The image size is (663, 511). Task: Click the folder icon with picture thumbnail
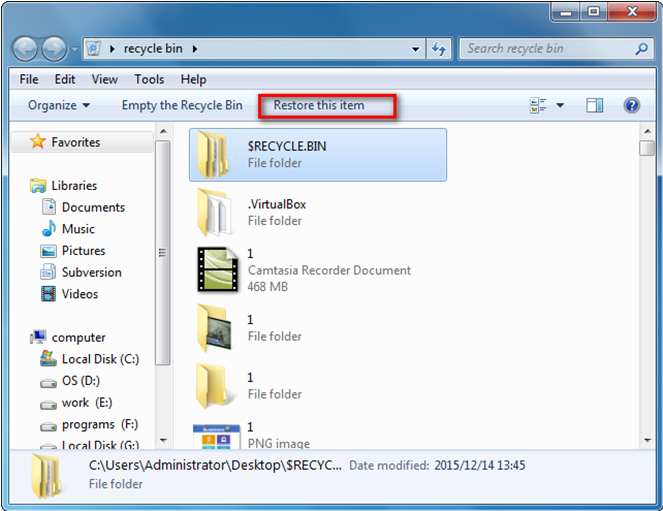pyautogui.click(x=214, y=328)
